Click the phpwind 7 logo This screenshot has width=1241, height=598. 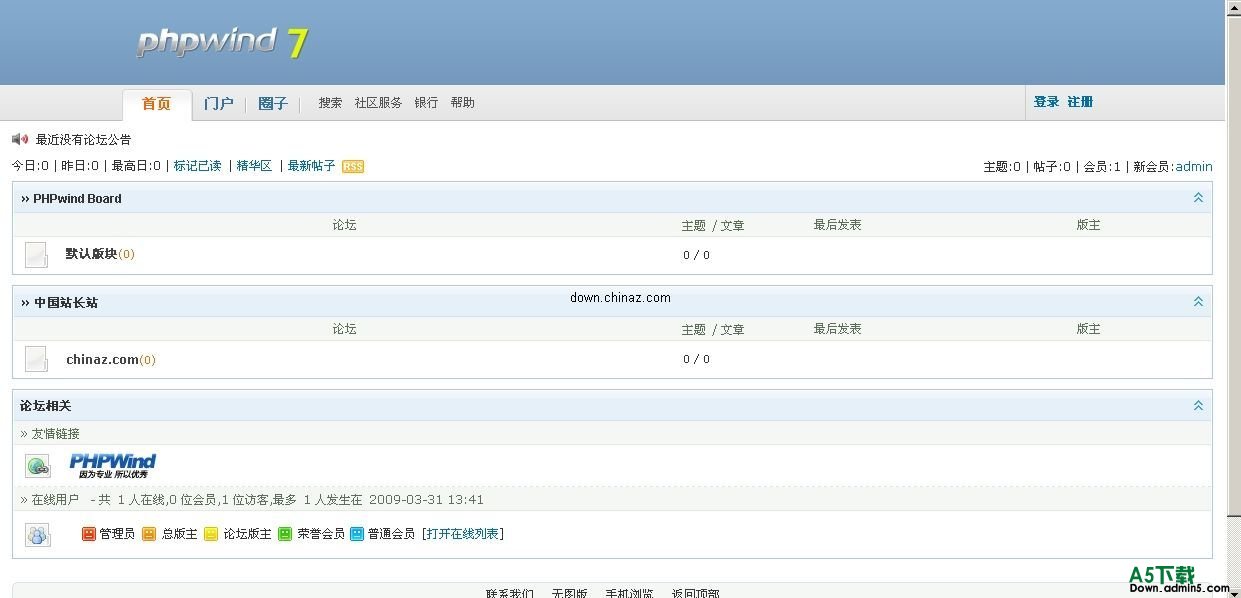click(x=222, y=42)
